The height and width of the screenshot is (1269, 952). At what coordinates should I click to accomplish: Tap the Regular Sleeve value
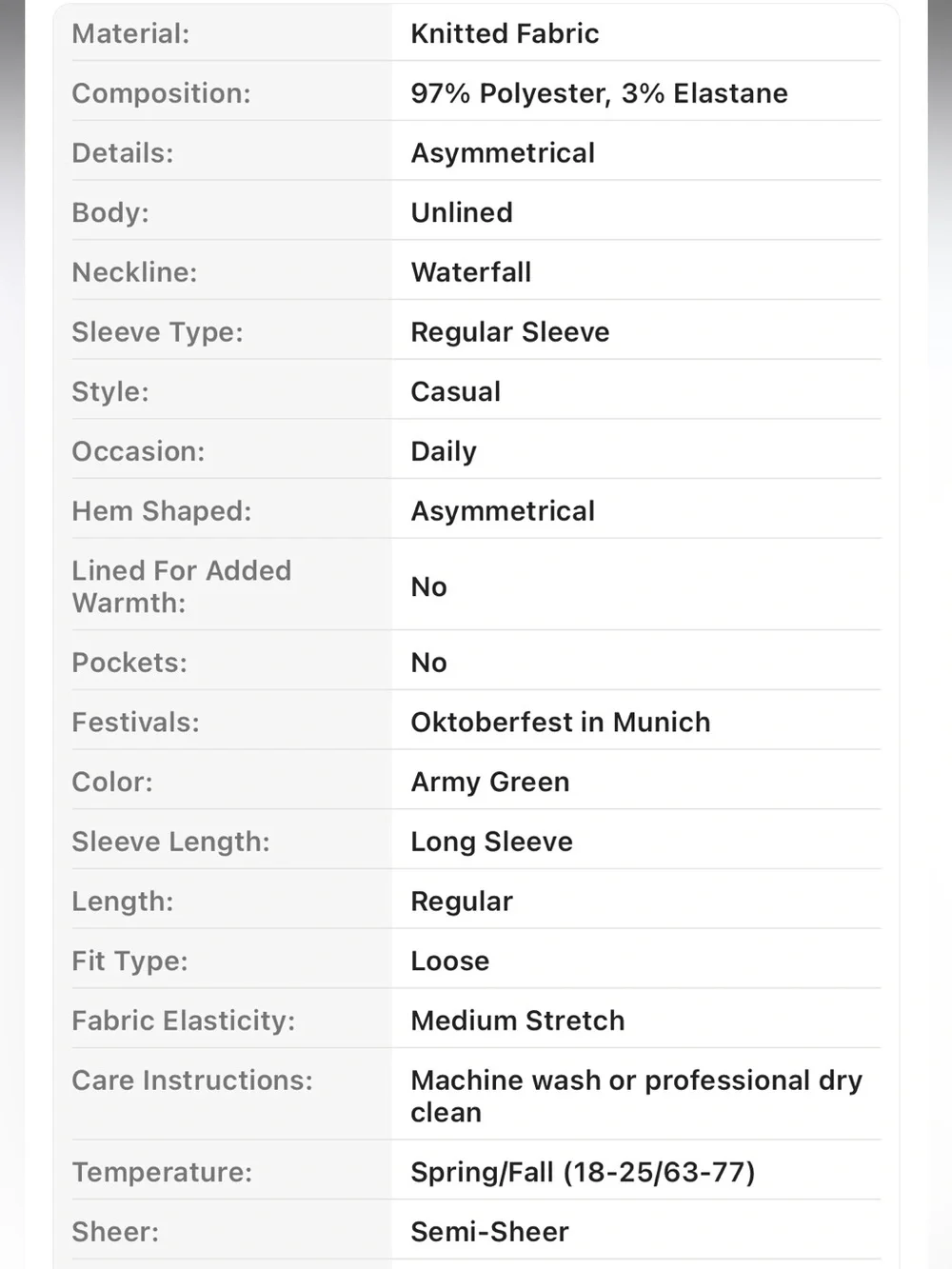coord(510,332)
